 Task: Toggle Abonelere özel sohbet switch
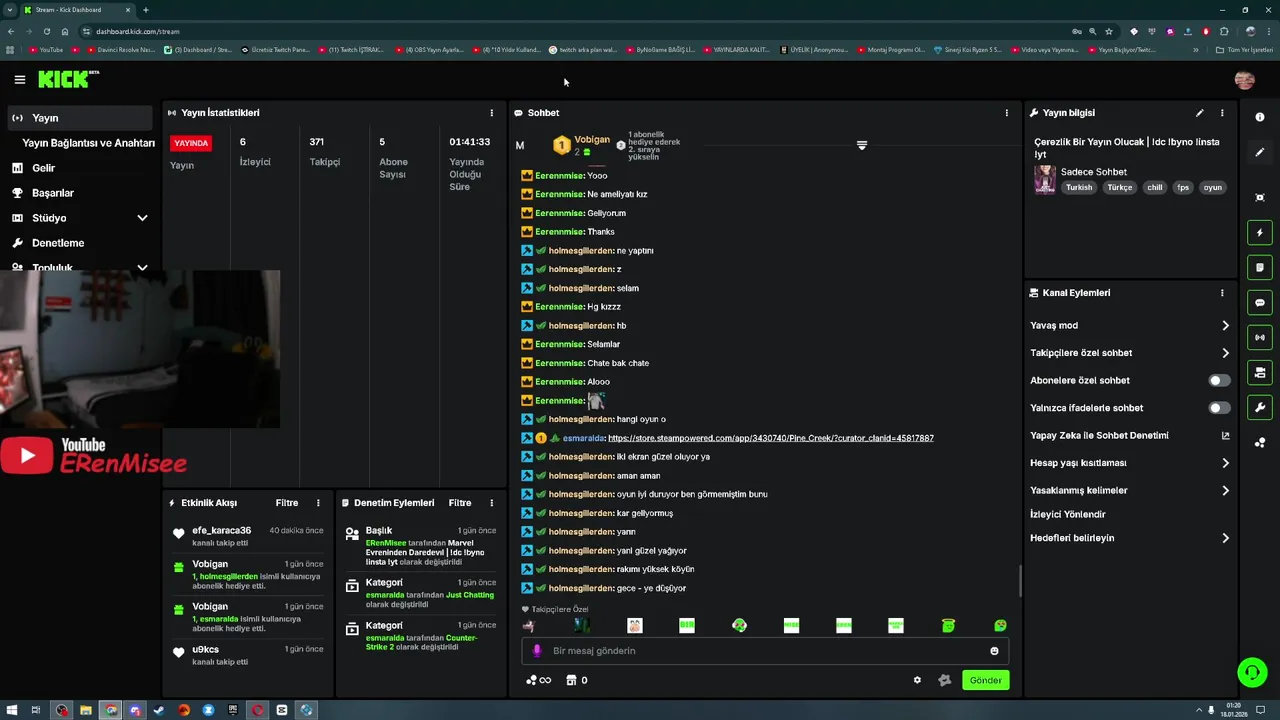[x=1219, y=380]
